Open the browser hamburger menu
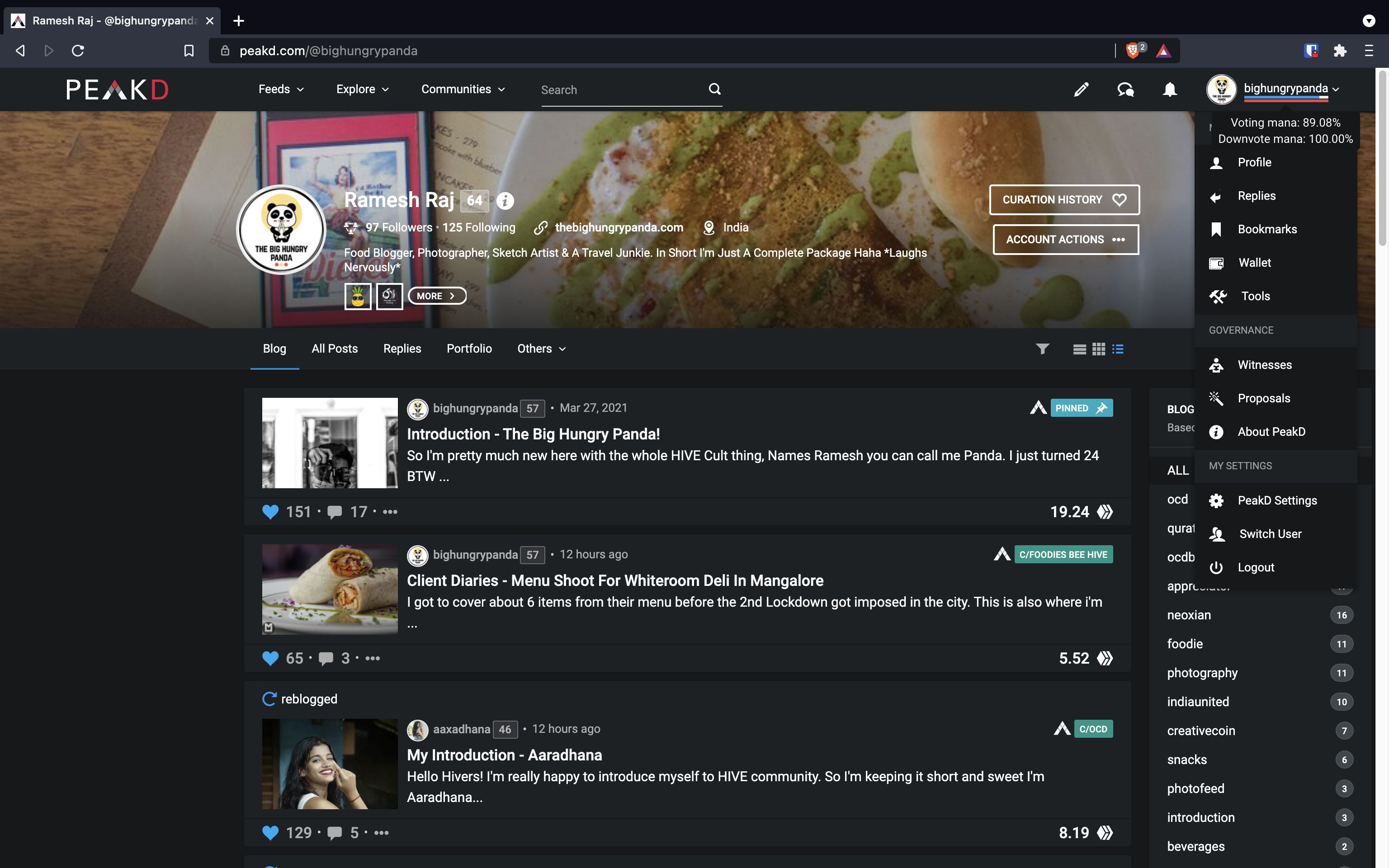 [1369, 51]
